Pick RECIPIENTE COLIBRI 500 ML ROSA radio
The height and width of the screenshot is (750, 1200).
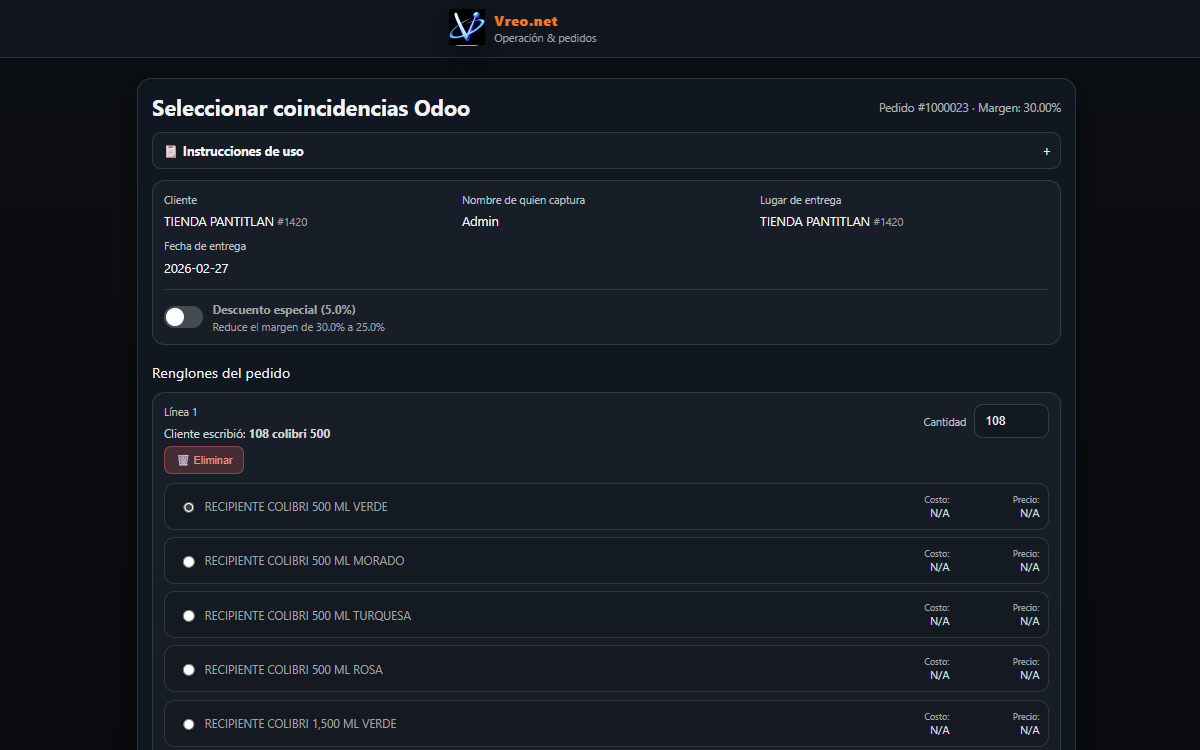point(189,669)
